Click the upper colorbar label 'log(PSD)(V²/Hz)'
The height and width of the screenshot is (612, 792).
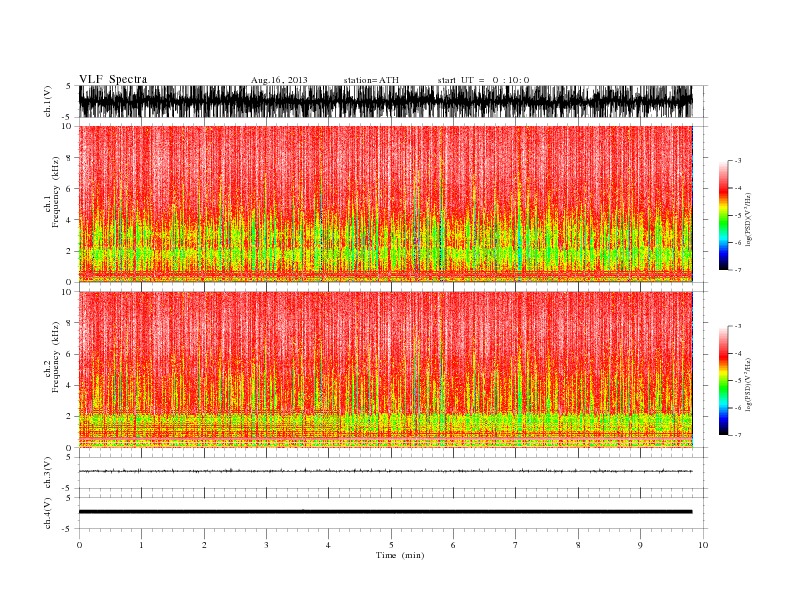click(749, 219)
